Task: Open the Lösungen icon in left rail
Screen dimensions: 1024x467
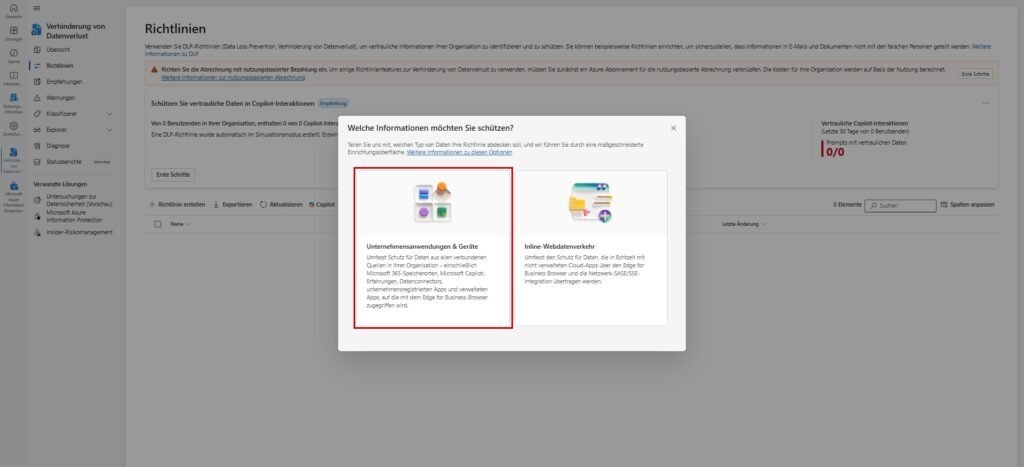Action: pyautogui.click(x=13, y=30)
